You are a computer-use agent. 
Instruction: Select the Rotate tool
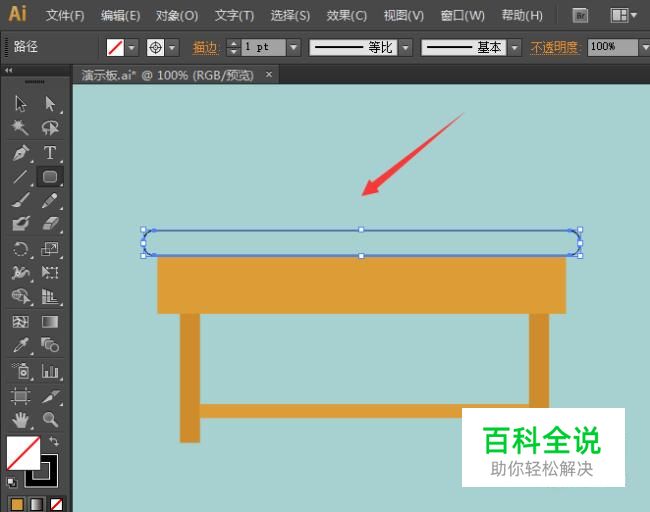point(20,249)
